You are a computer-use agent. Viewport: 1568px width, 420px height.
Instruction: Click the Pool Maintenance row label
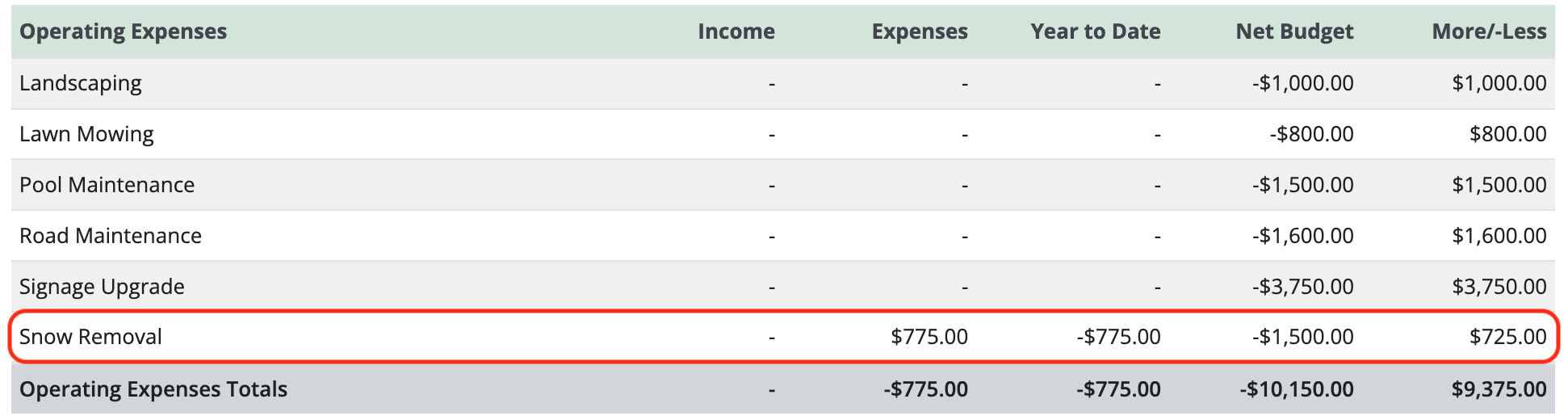coord(107,185)
